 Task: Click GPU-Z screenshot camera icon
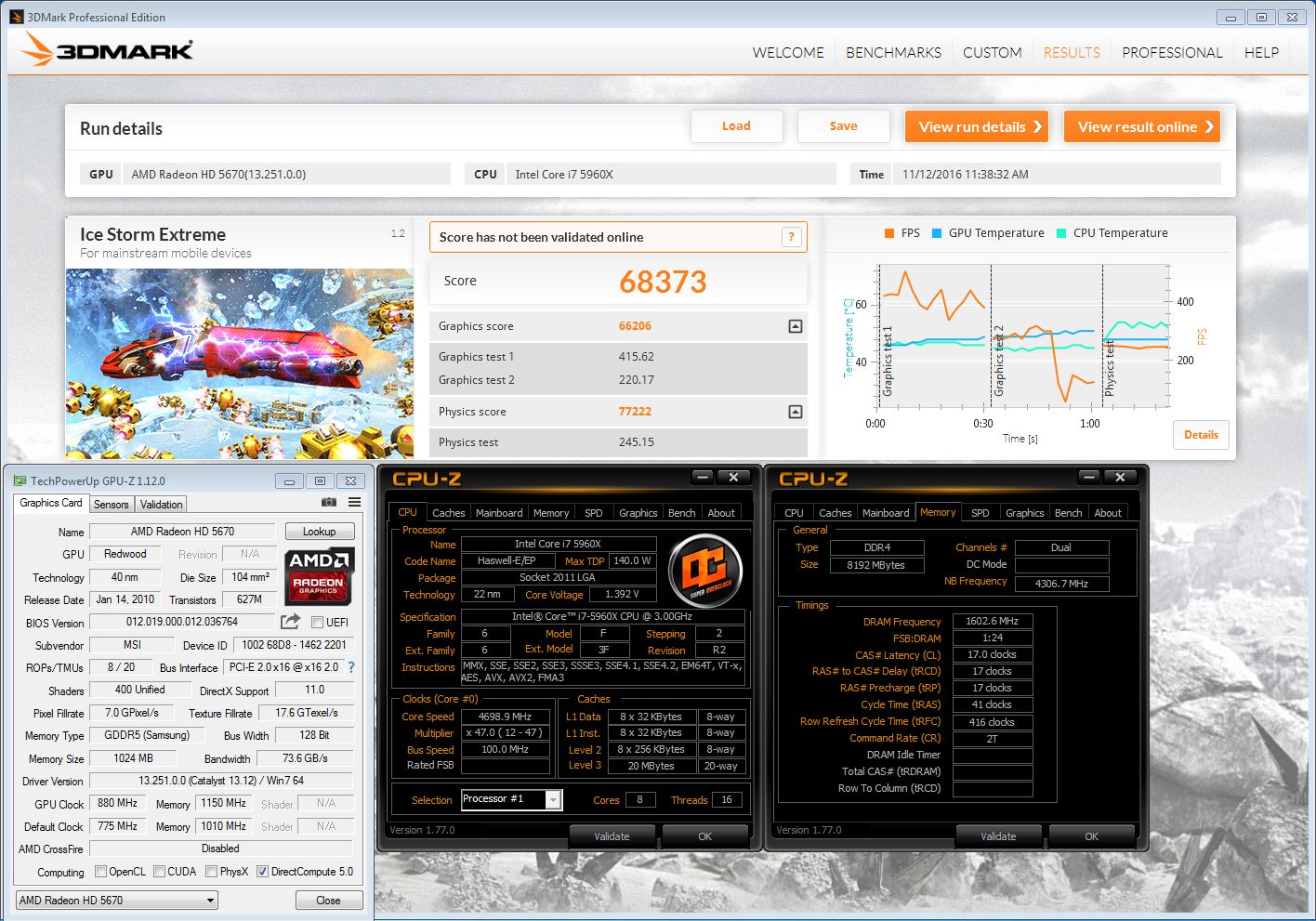point(329,502)
